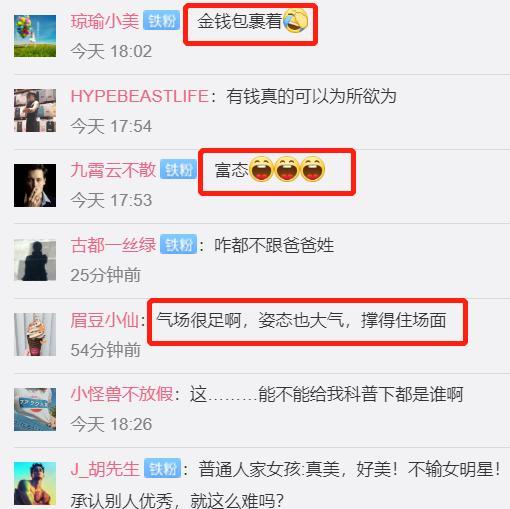Open 小怪兽不放假's profile avatar

tap(35, 409)
